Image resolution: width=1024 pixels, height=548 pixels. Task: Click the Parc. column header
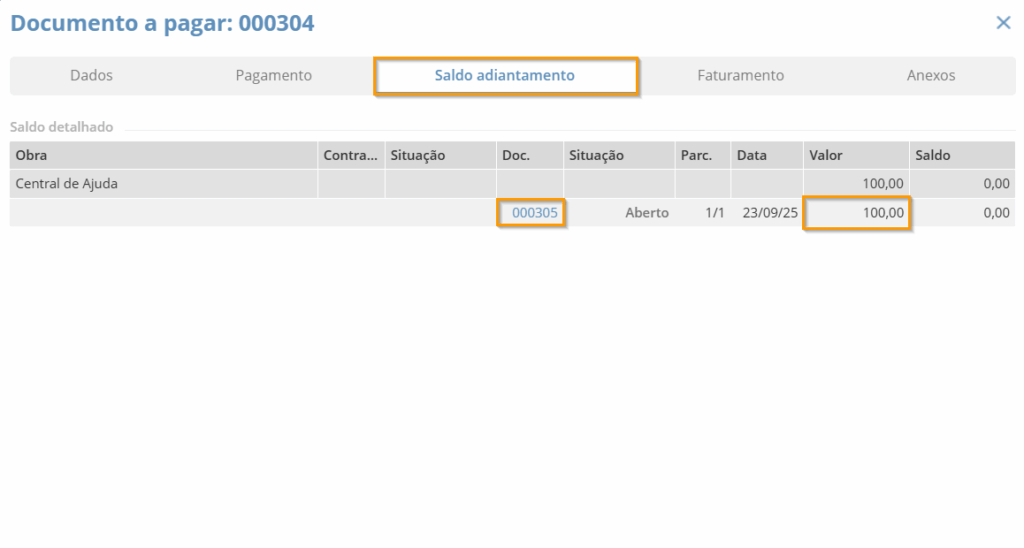(x=696, y=156)
